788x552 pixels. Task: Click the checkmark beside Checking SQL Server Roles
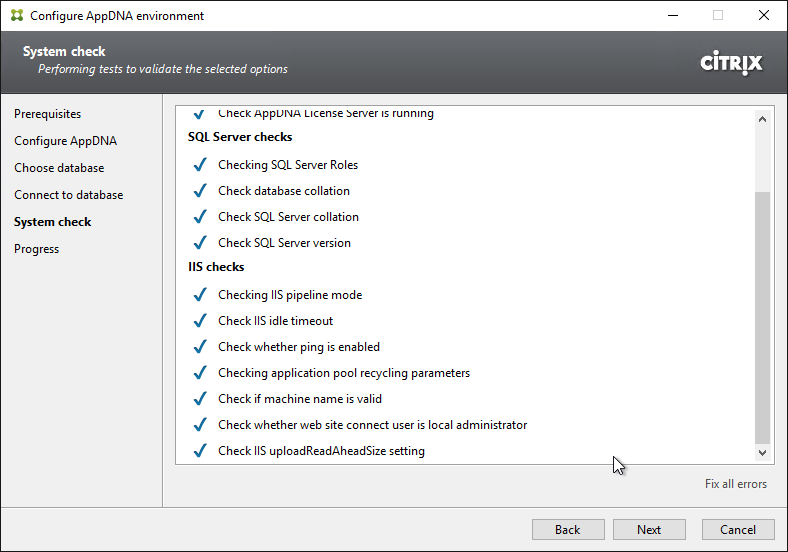(x=200, y=164)
